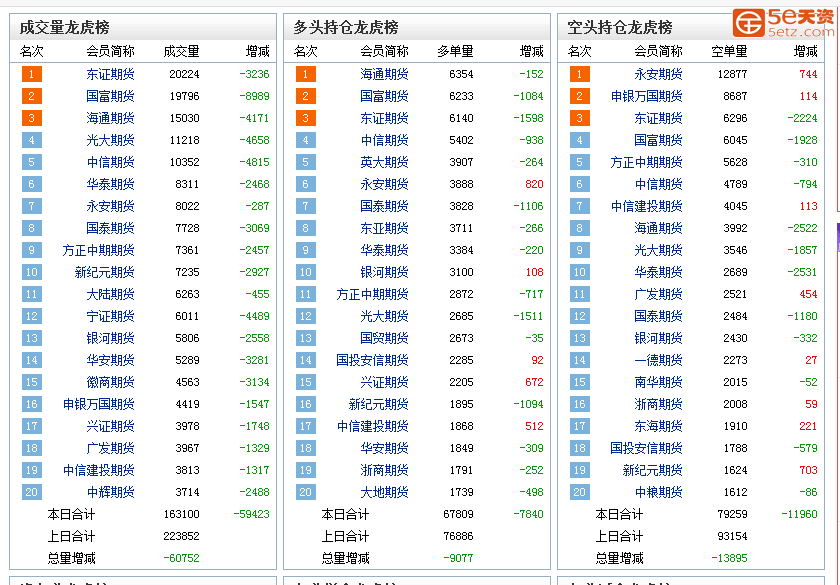Click 东海期货 member link
The width and height of the screenshot is (840, 585).
click(658, 426)
